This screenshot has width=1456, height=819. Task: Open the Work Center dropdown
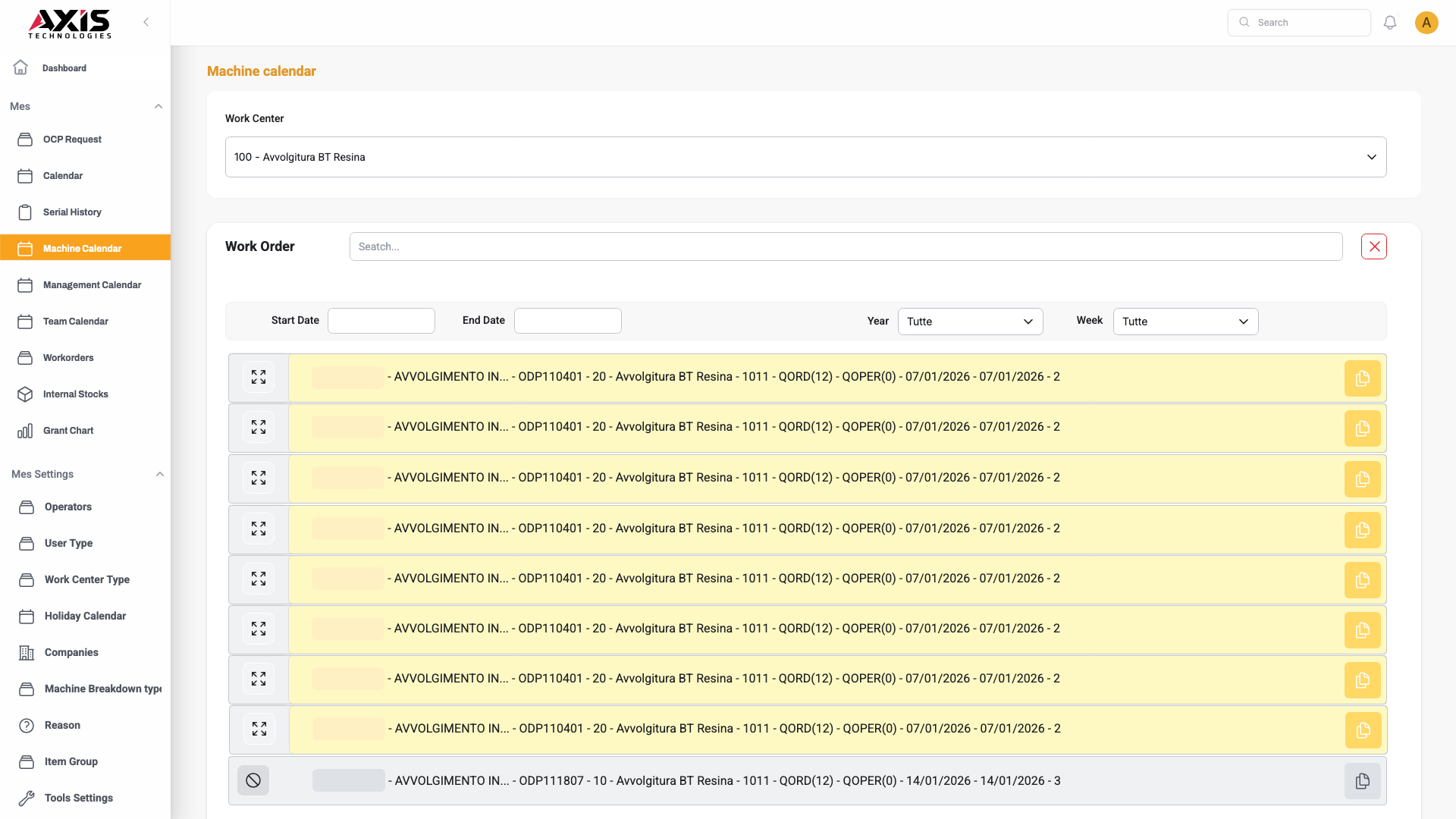(x=805, y=157)
